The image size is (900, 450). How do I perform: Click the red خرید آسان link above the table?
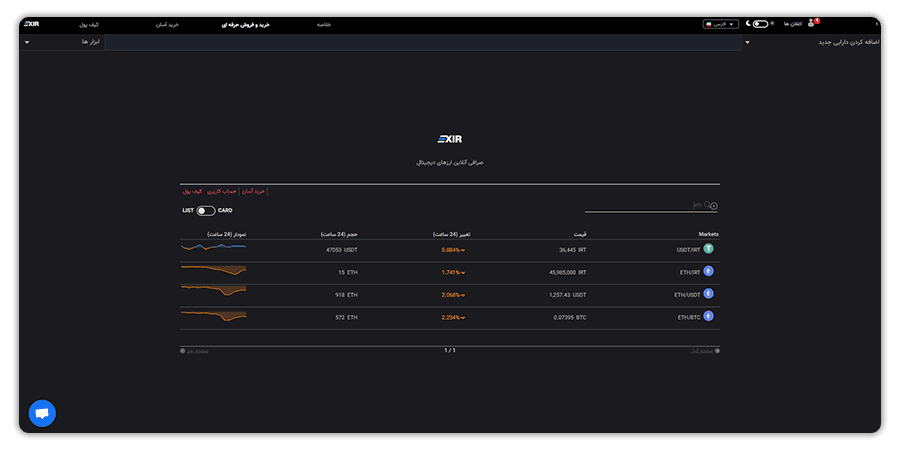coord(254,191)
